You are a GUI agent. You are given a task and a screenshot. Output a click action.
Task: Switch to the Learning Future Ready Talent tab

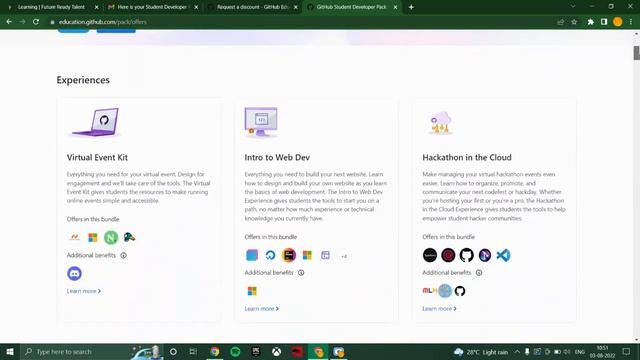tap(51, 7)
